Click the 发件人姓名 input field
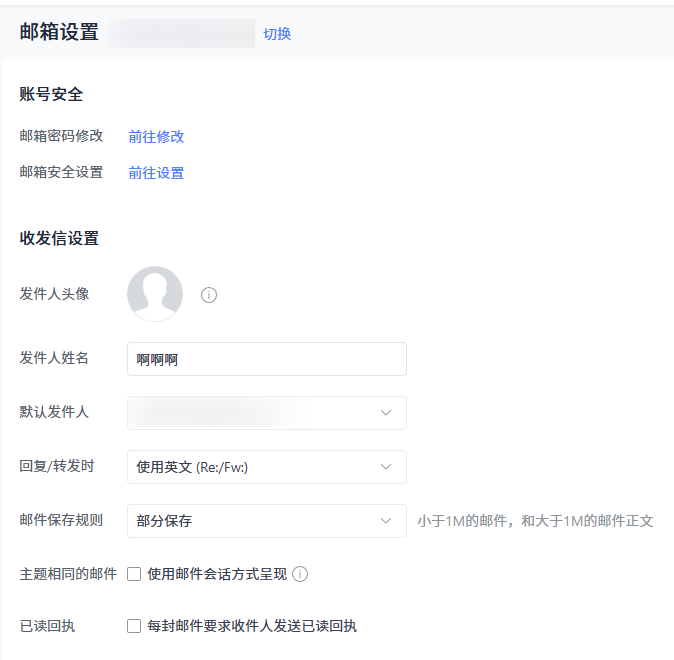The image size is (674, 660). 267,359
